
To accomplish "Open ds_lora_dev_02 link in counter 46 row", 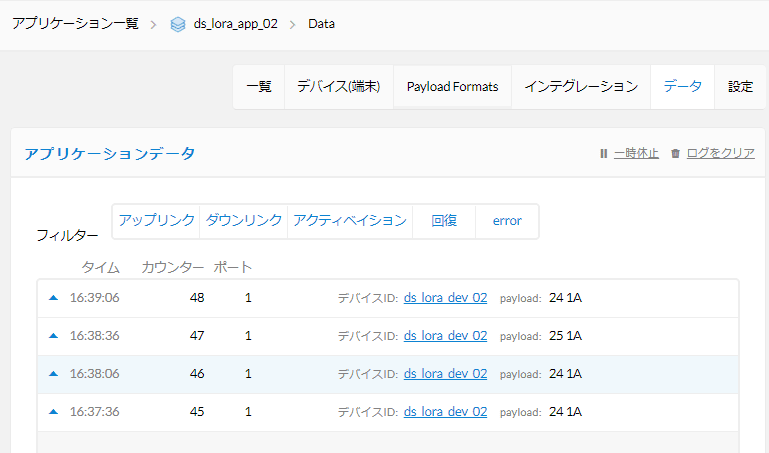I will [445, 374].
